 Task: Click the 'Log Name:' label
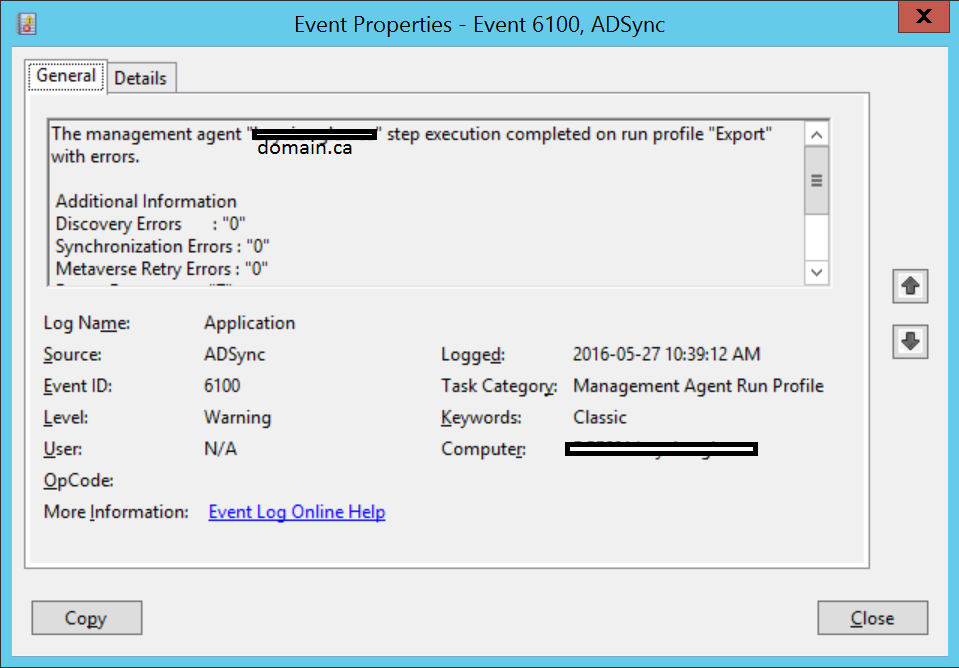pos(87,323)
